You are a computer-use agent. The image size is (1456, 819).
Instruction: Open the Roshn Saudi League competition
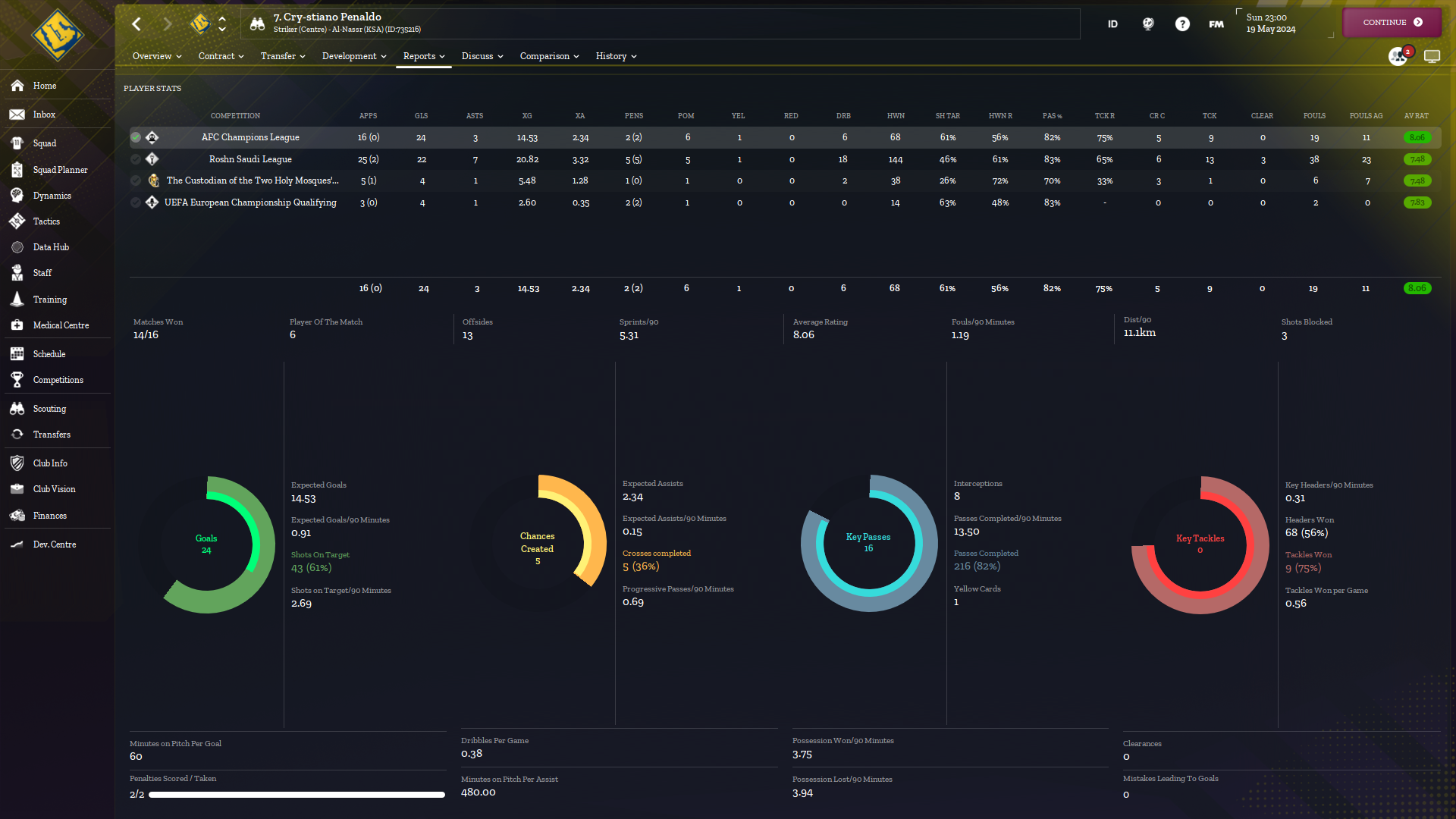click(x=250, y=159)
